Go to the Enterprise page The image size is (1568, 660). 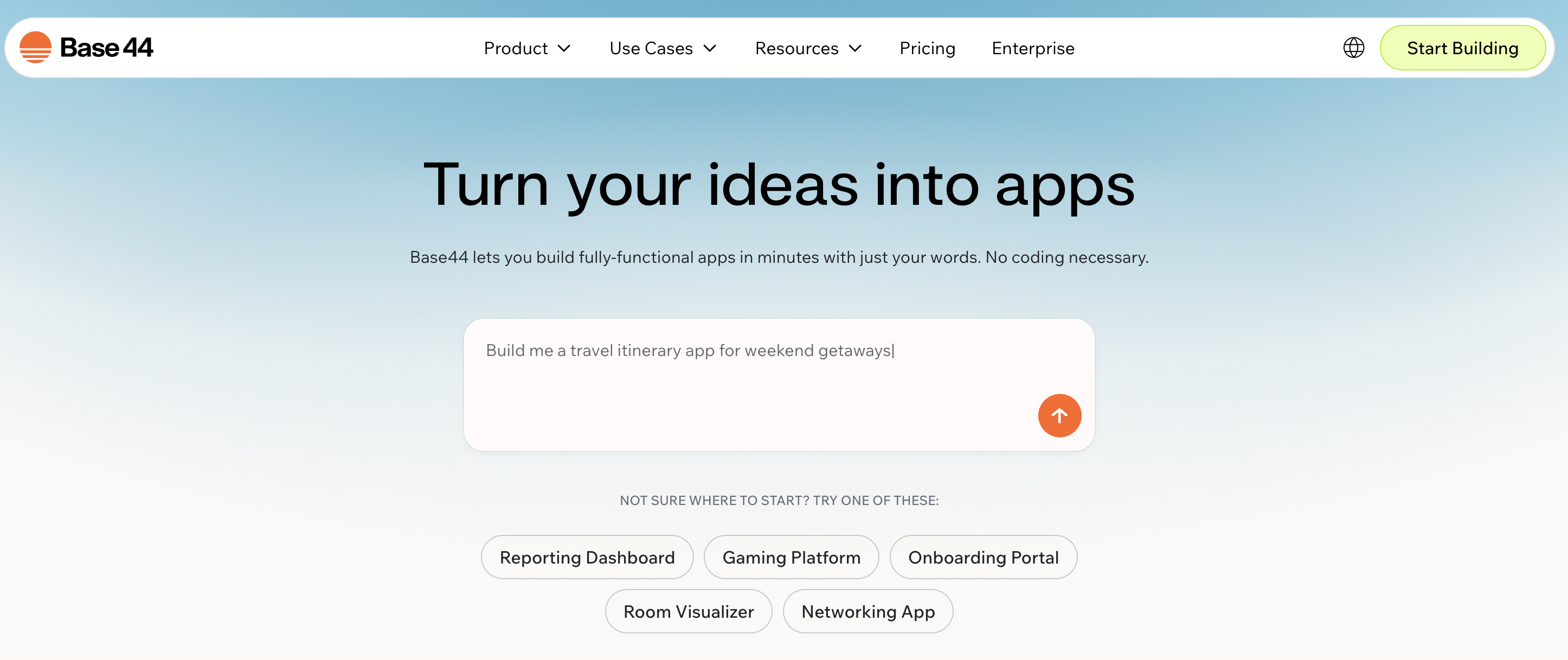coord(1033,48)
